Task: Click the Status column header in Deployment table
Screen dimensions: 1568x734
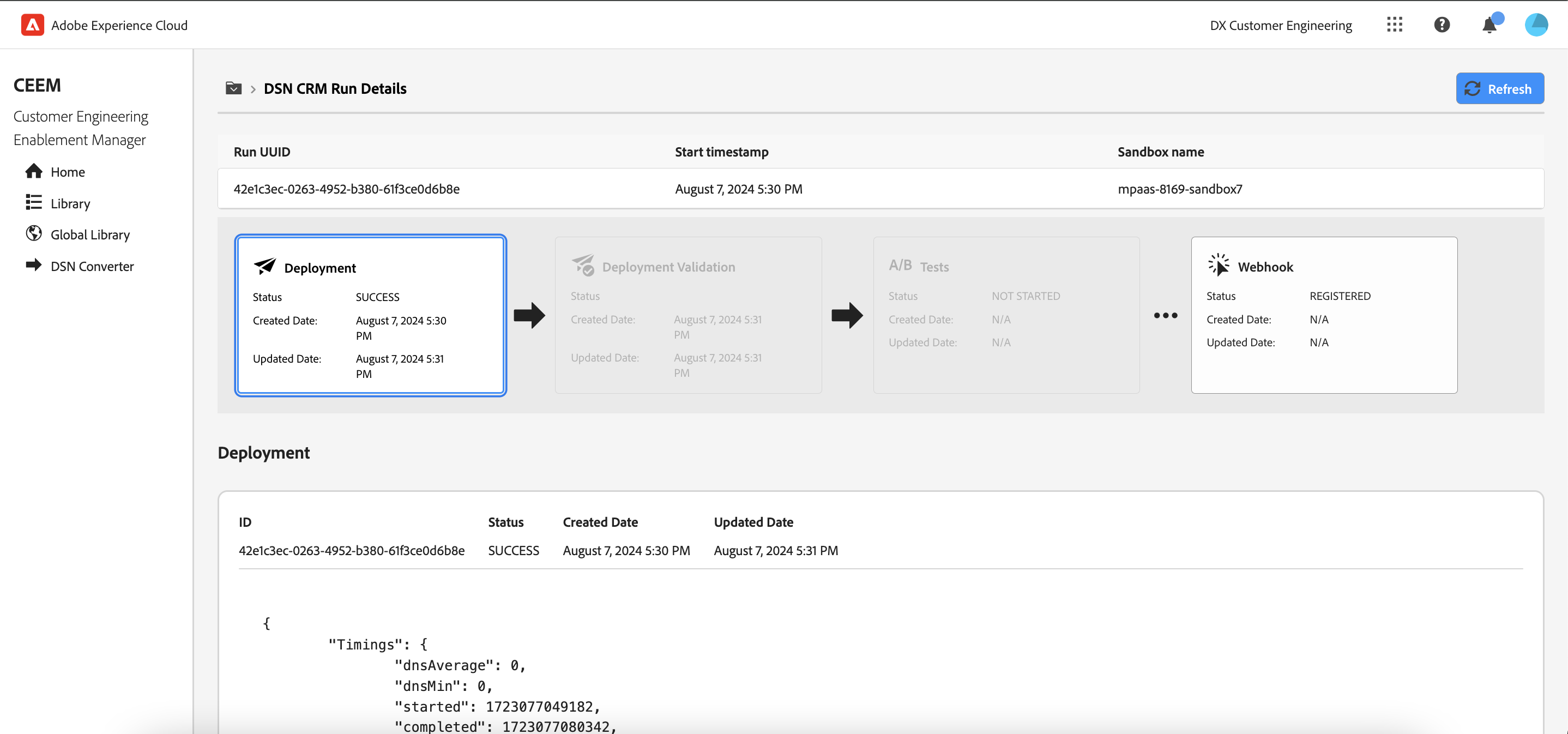Action: pos(505,521)
